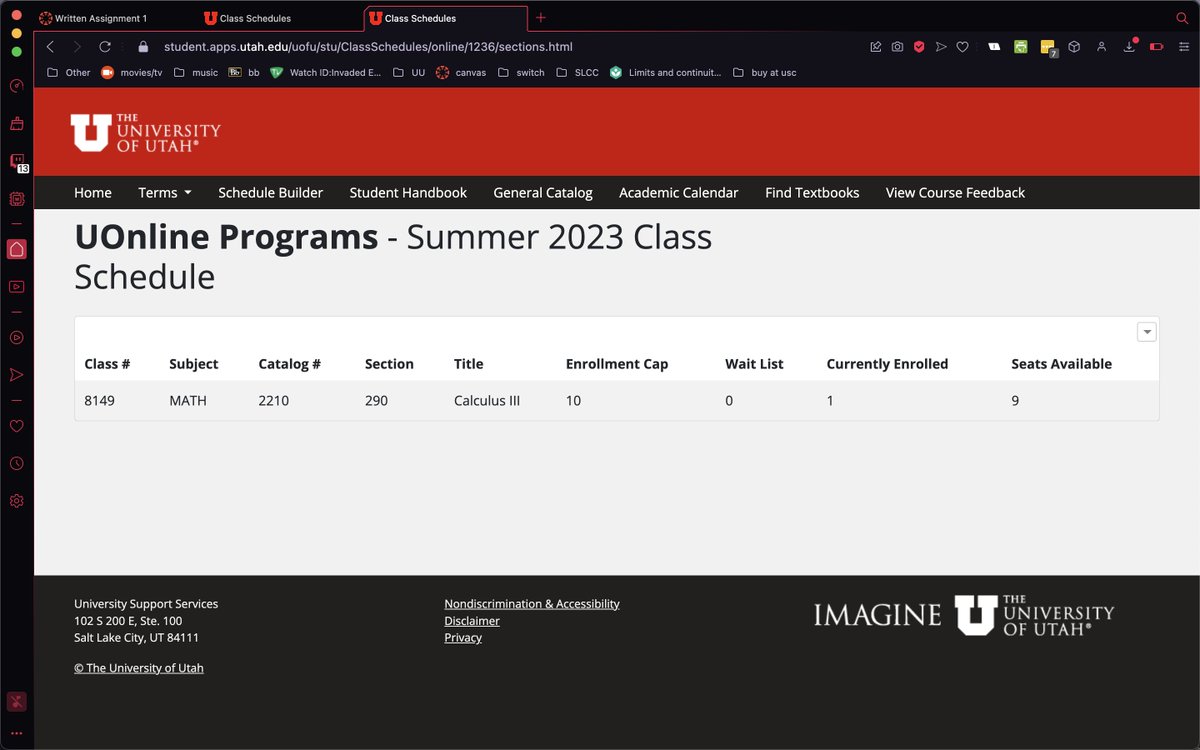This screenshot has height=750, width=1200.
Task: Open the Privacy footer link
Action: click(463, 638)
